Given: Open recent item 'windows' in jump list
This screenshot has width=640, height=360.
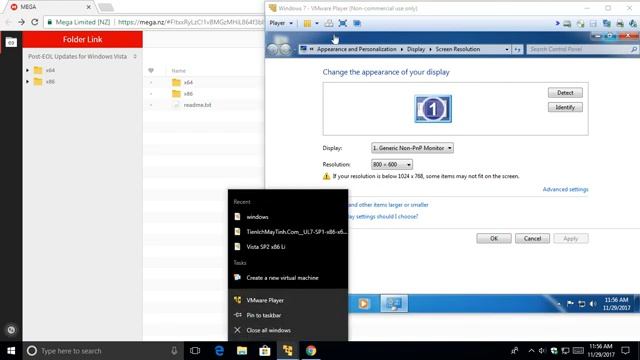Looking at the screenshot, I should click(x=288, y=217).
